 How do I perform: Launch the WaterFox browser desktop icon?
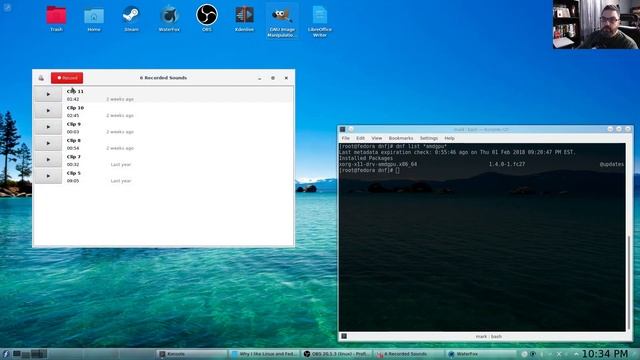(169, 19)
